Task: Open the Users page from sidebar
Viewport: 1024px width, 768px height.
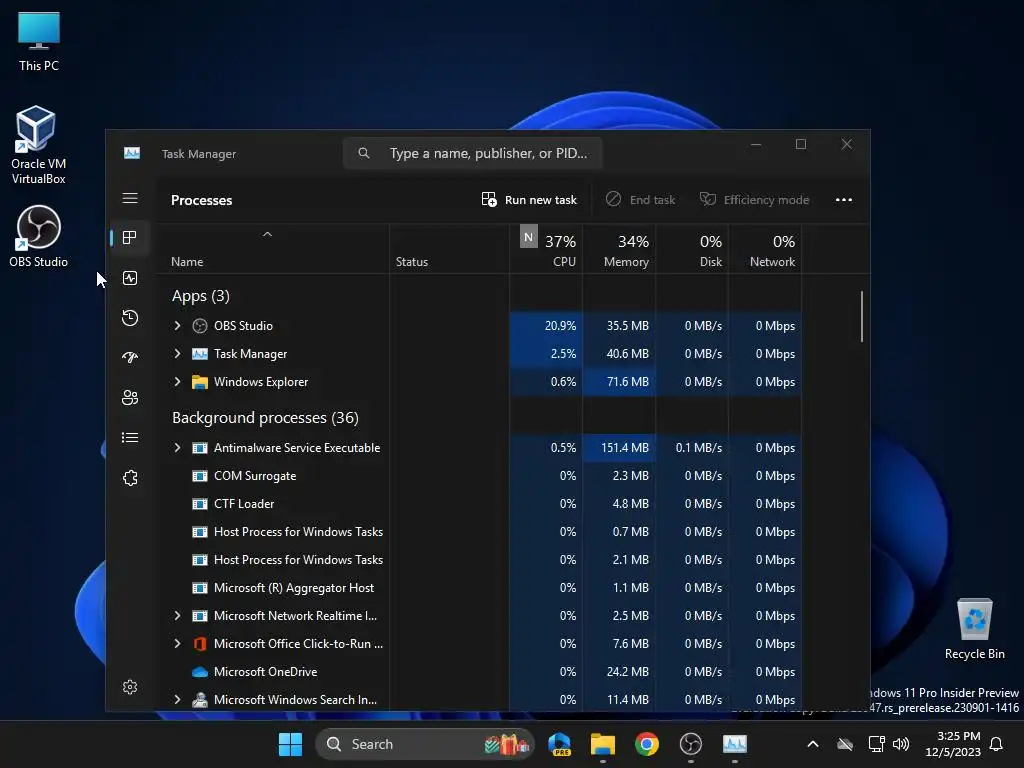Action: [x=130, y=398]
